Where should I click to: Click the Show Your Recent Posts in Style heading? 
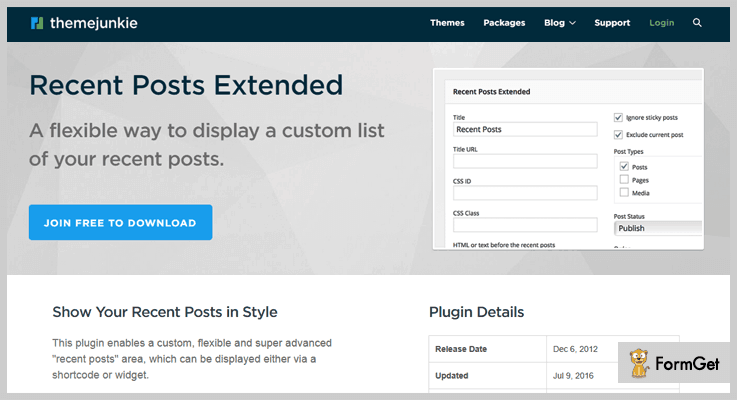pyautogui.click(x=165, y=312)
